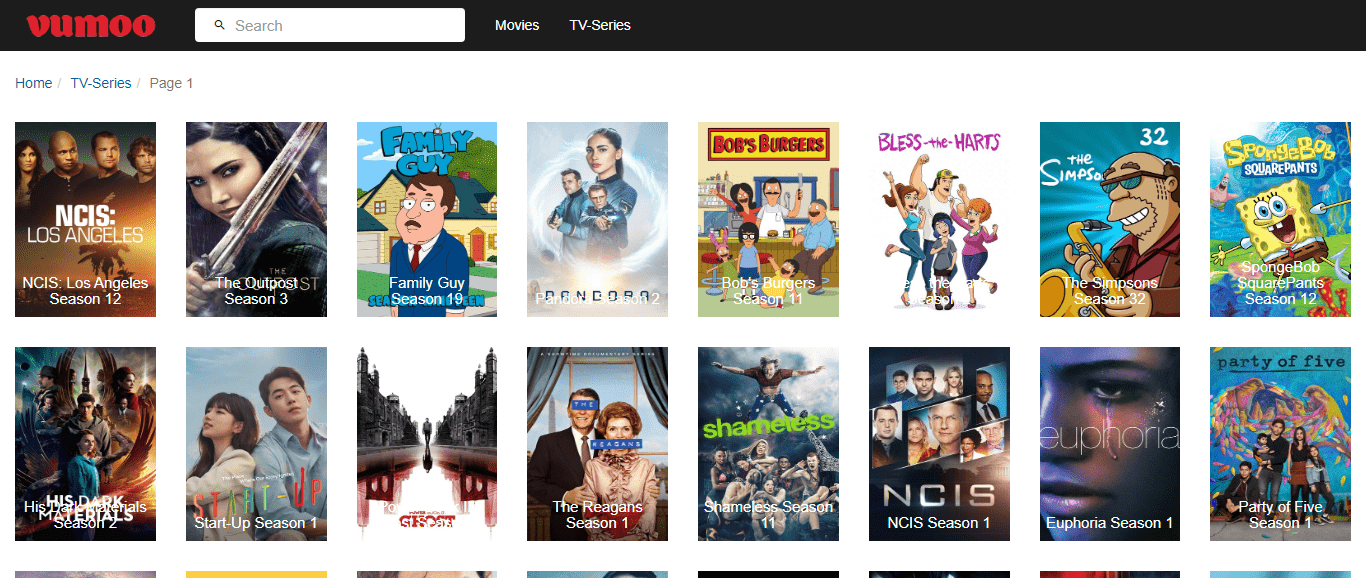The width and height of the screenshot is (1366, 578).
Task: Open His Dark Materials Season 2 poster
Action: (x=85, y=444)
